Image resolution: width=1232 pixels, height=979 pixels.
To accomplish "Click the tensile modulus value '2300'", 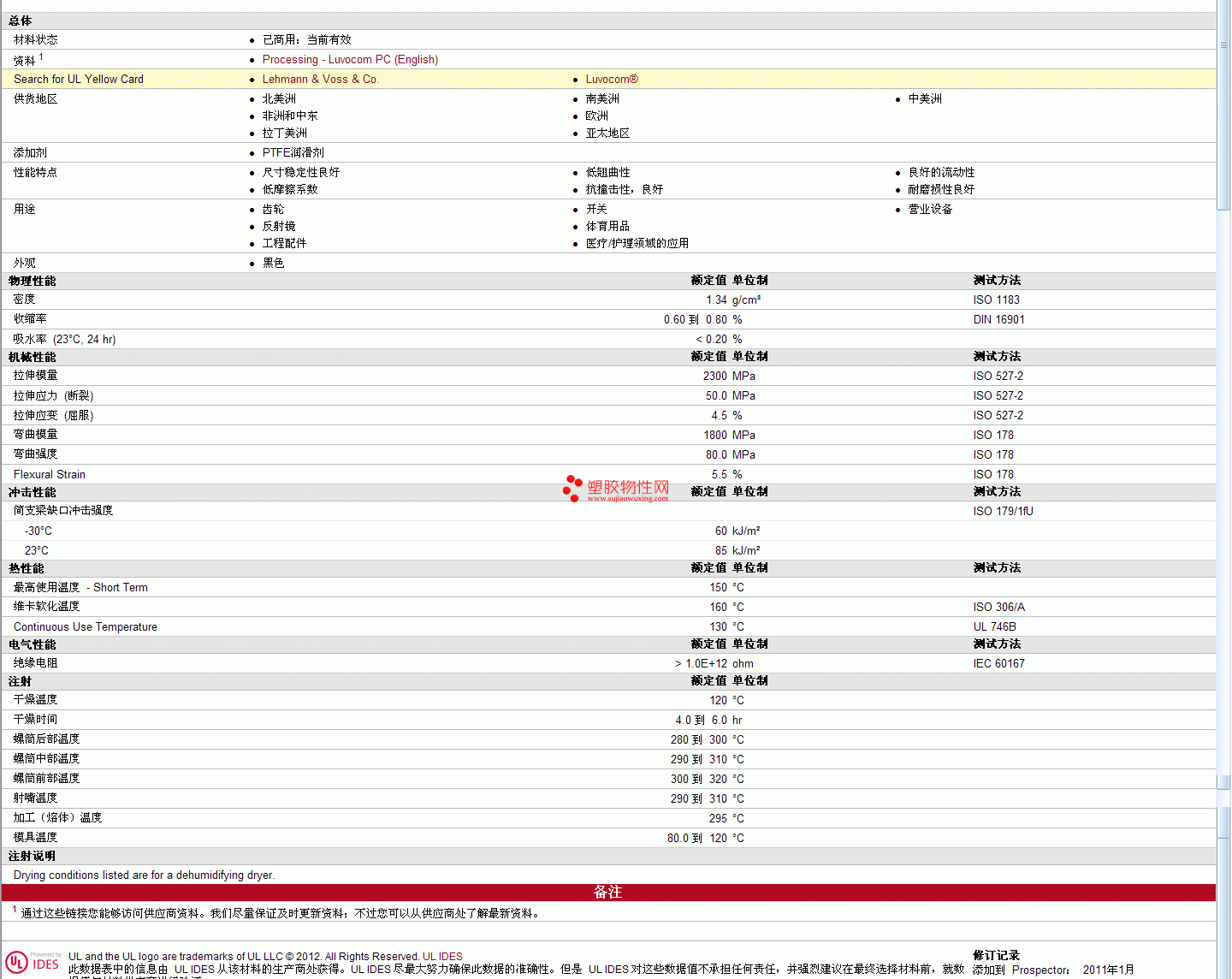I will tap(715, 376).
